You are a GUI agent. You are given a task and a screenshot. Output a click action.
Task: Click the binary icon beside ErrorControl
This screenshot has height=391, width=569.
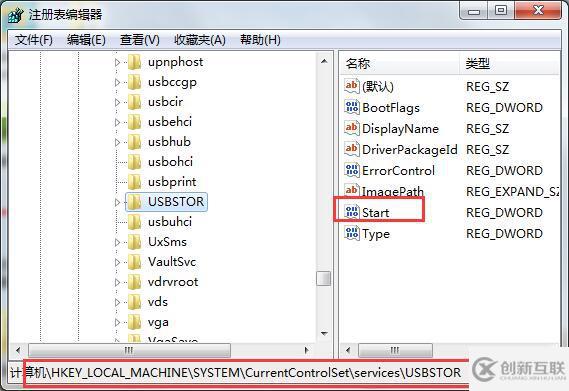click(352, 170)
